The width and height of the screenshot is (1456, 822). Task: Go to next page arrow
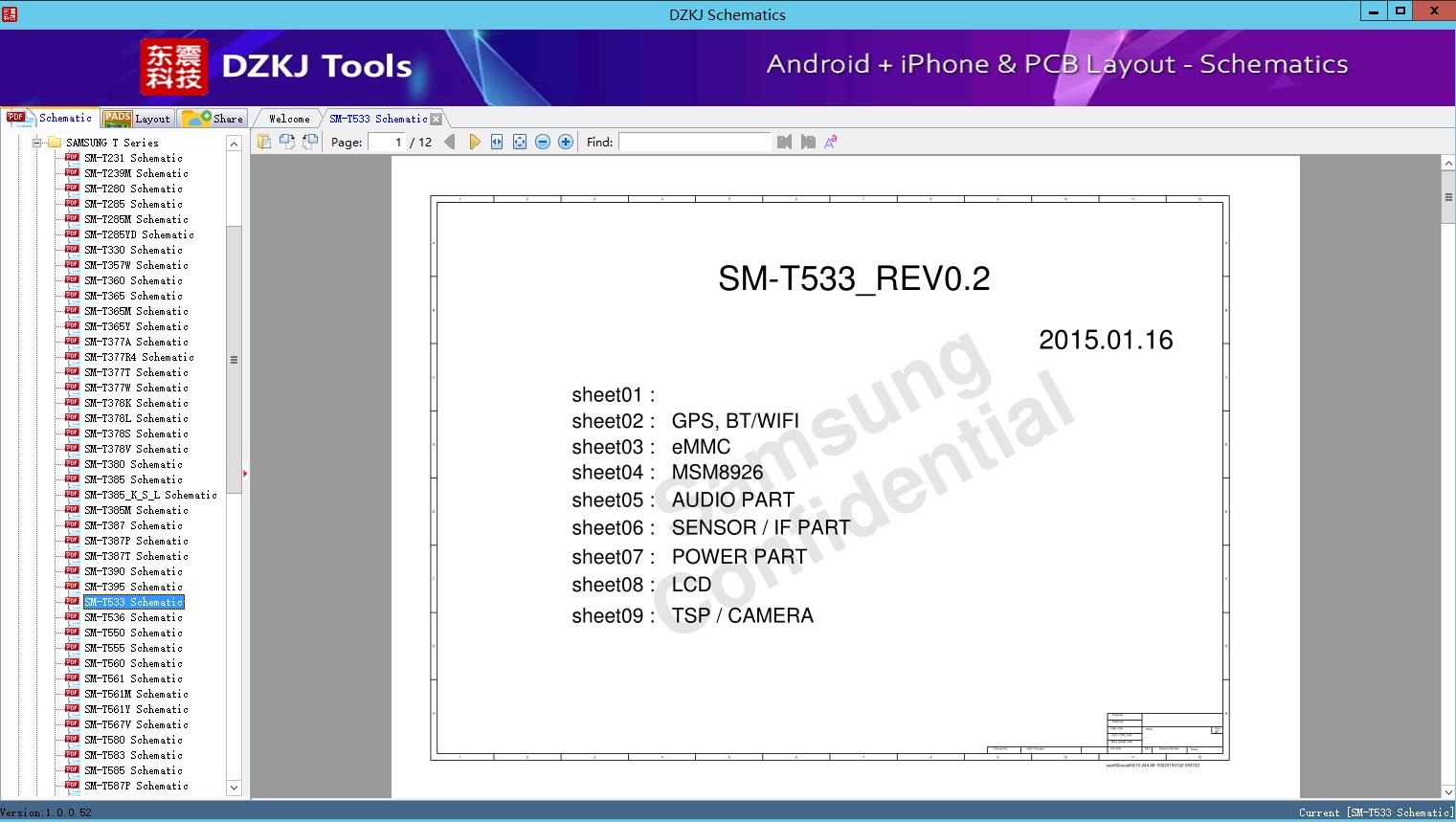click(x=474, y=142)
